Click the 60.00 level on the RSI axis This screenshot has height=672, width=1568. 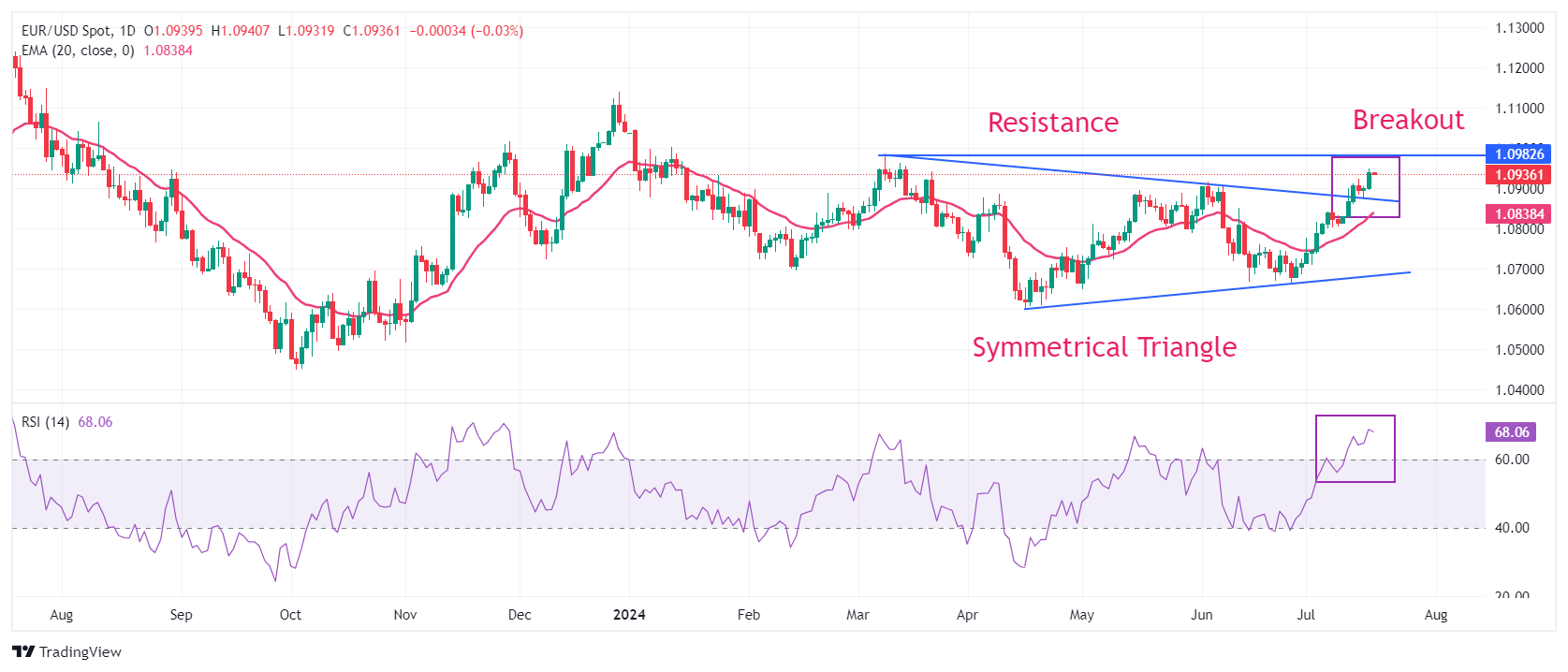(x=1512, y=460)
